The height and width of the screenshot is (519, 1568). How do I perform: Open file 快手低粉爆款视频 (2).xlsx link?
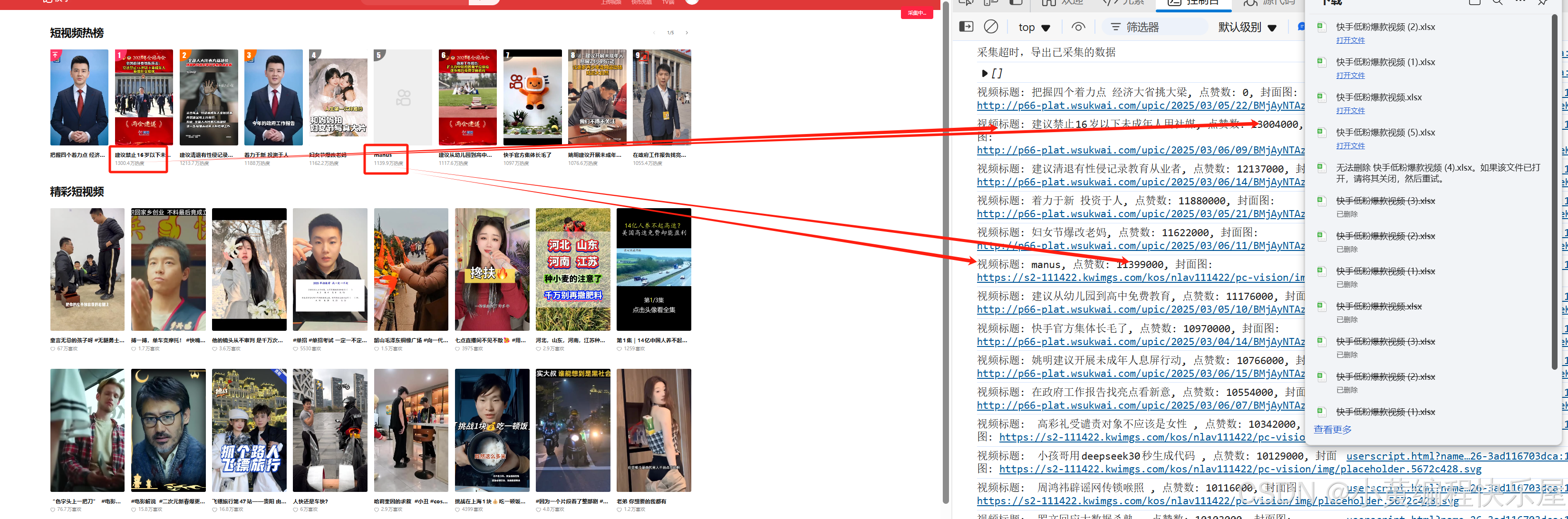click(1350, 40)
